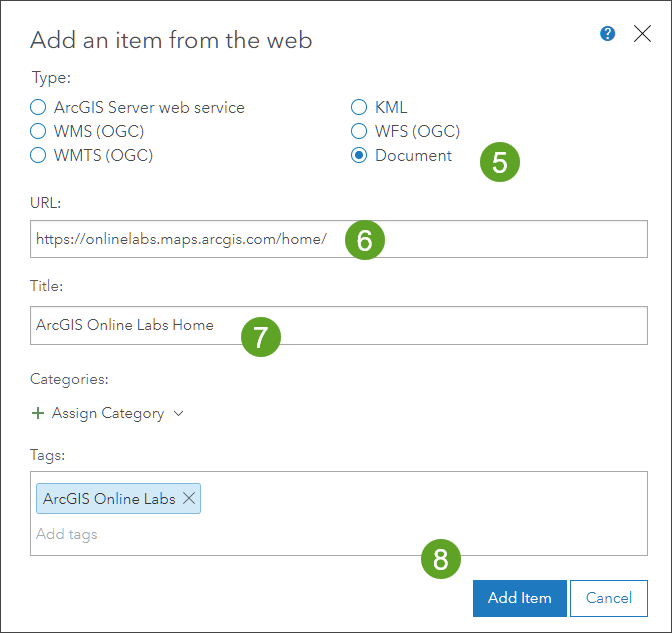Choose the WMS (OGC) radio option
Screen dimensions: 672x633
click(x=38, y=131)
